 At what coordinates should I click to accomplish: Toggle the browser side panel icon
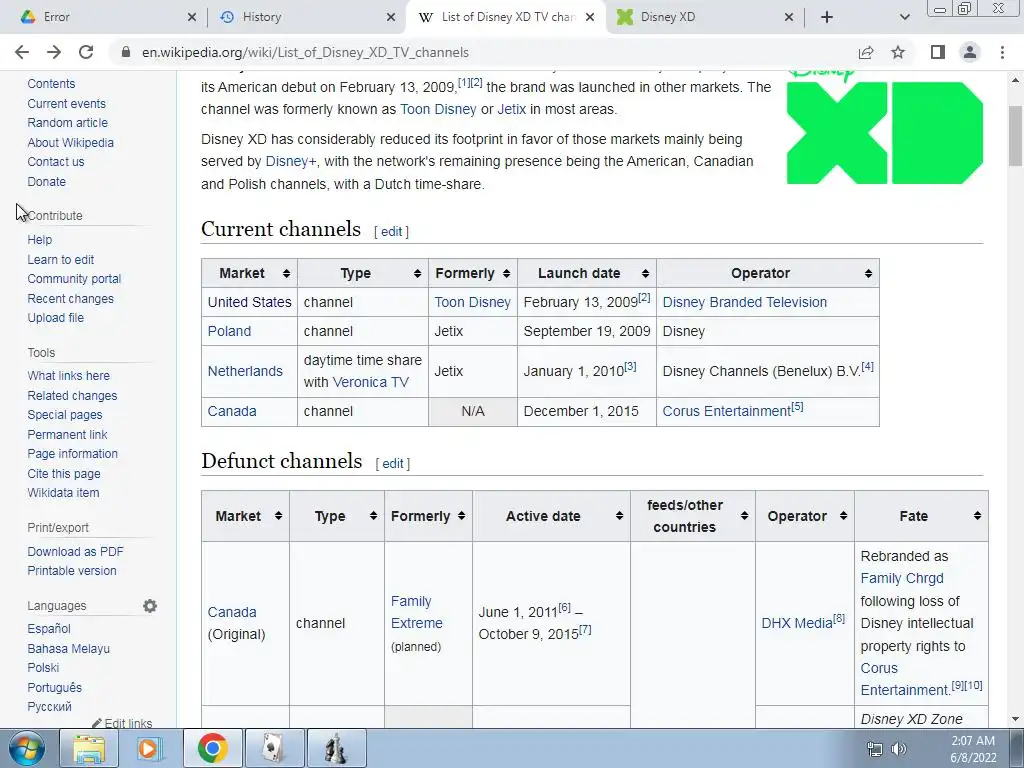click(x=938, y=52)
